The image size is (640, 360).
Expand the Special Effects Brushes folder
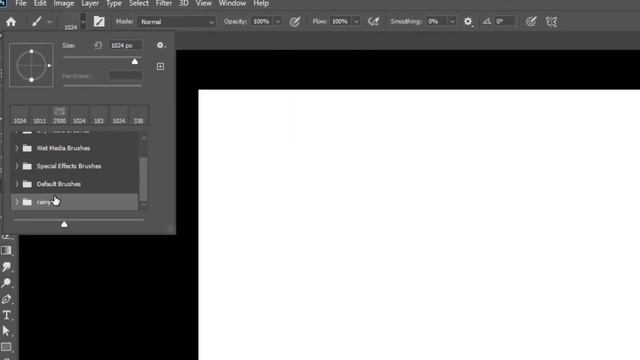tap(17, 166)
